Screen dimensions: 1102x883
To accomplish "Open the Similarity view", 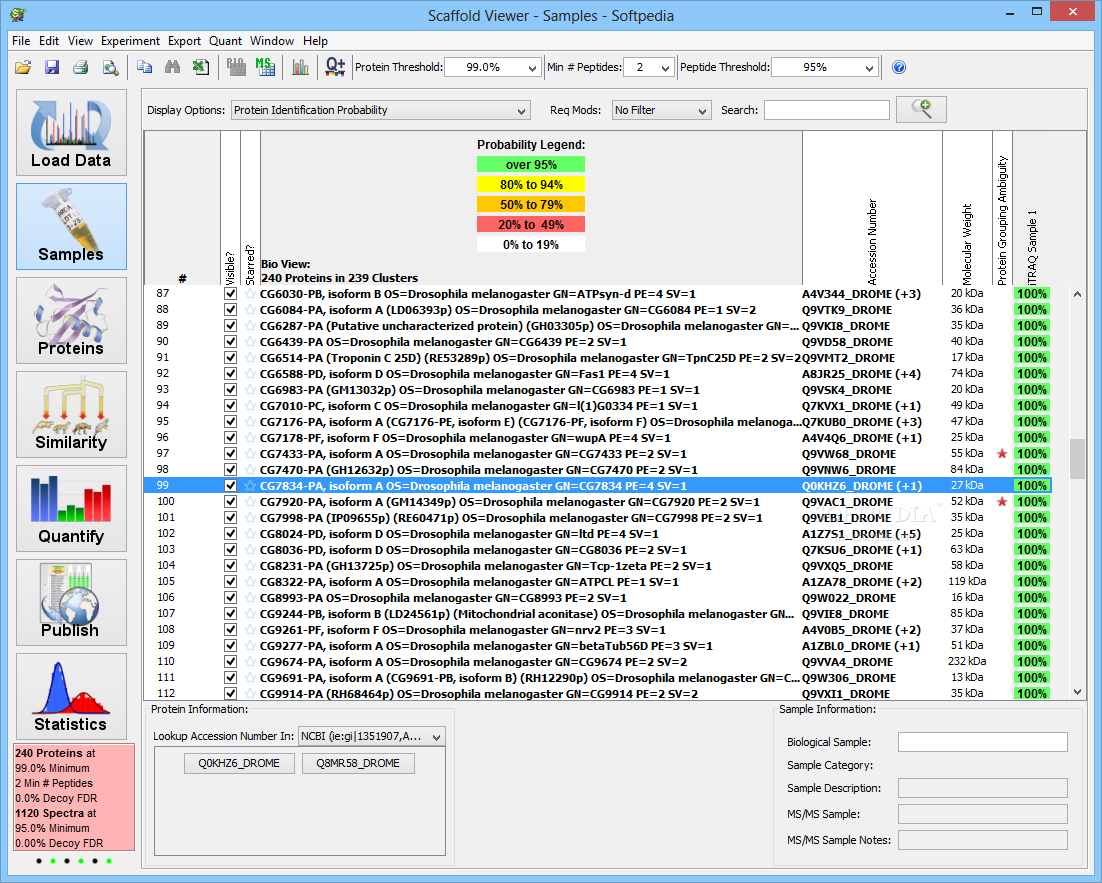I will [71, 414].
